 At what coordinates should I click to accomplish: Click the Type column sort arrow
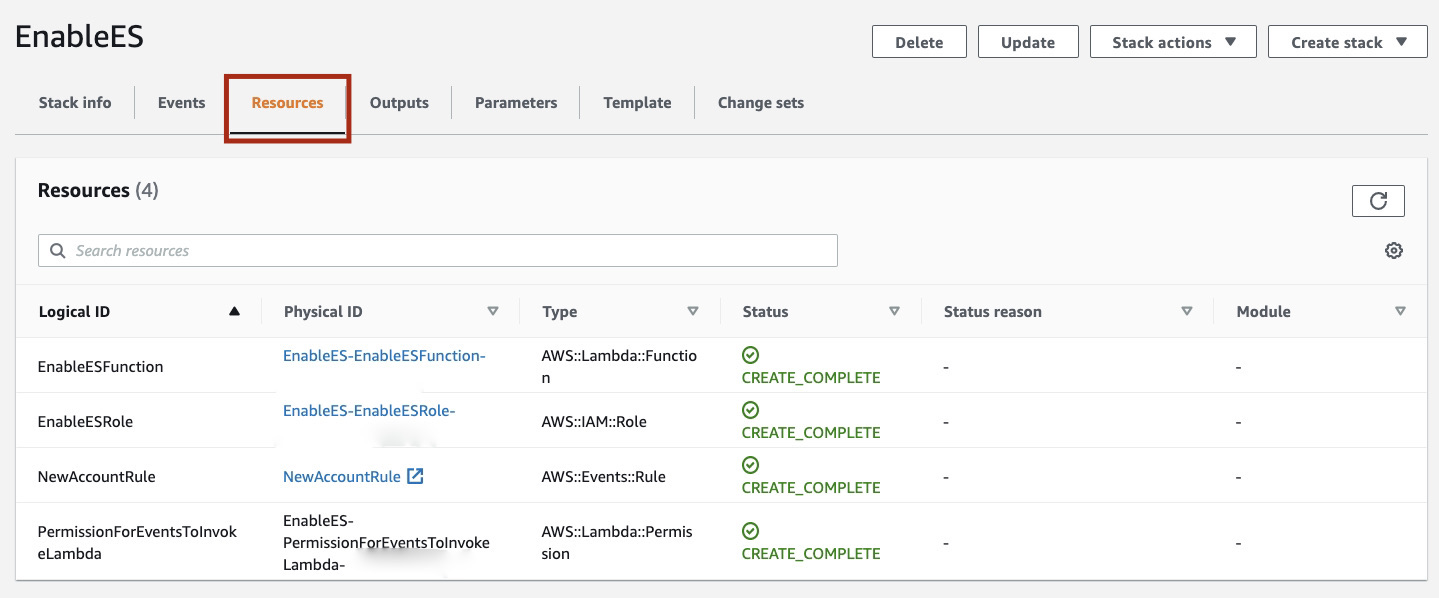tap(692, 312)
